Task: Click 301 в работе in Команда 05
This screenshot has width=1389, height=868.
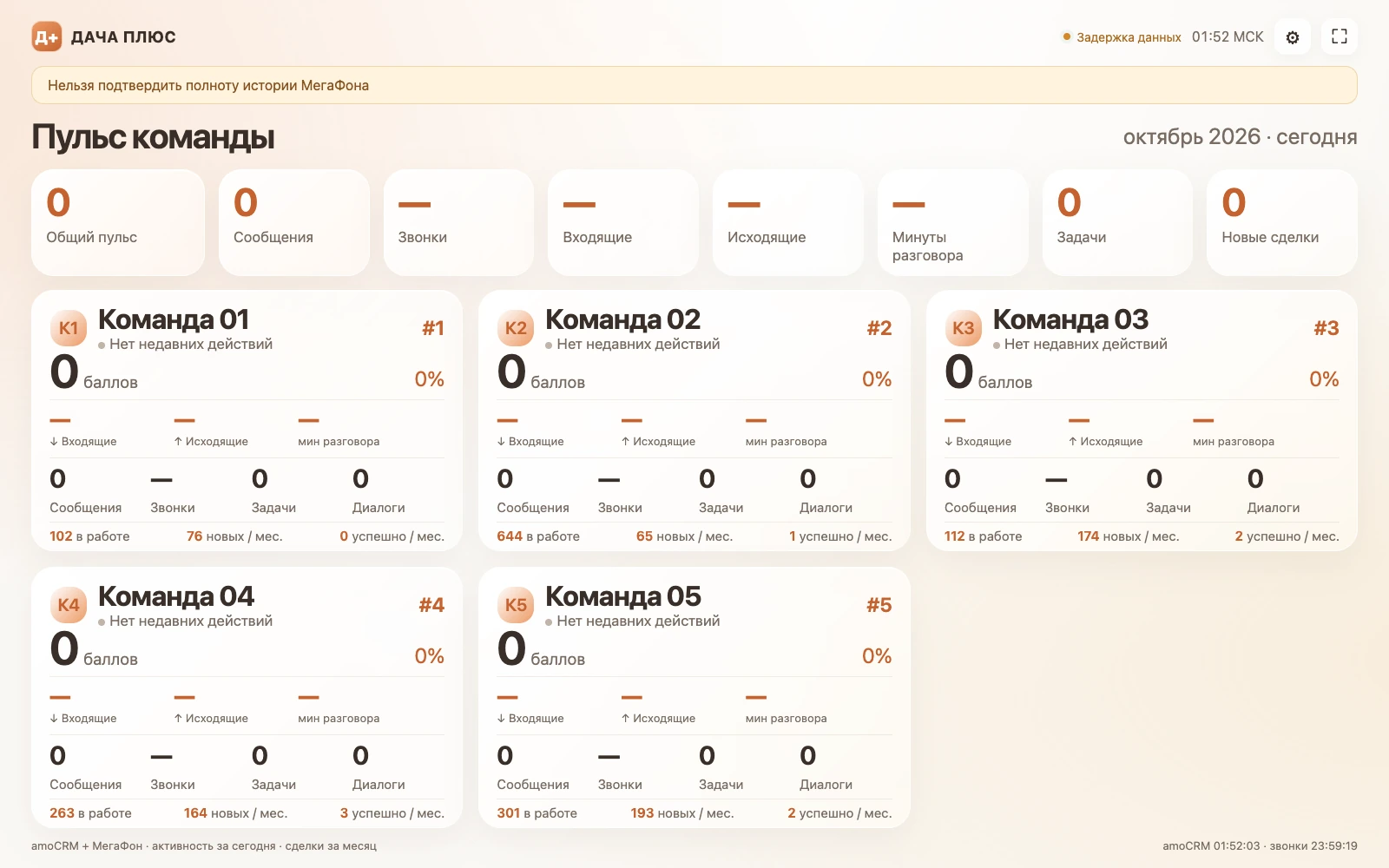Action: (537, 813)
